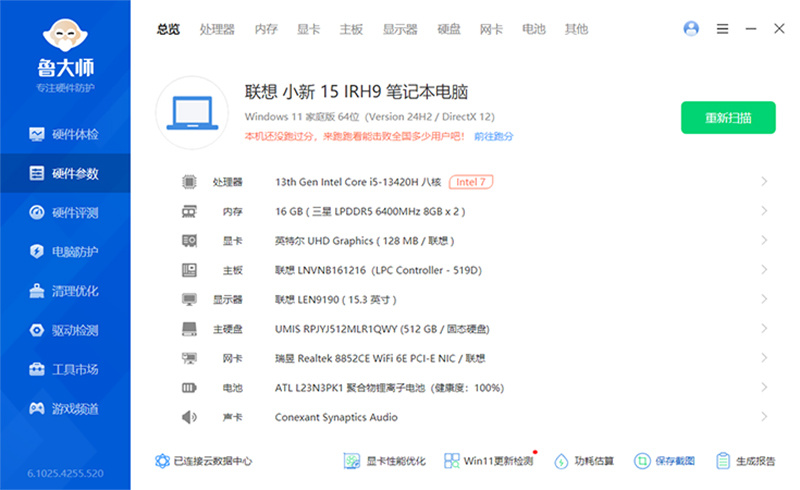Switch to the 显卡 tab
Screen dimensions: 800x490
pos(309,30)
